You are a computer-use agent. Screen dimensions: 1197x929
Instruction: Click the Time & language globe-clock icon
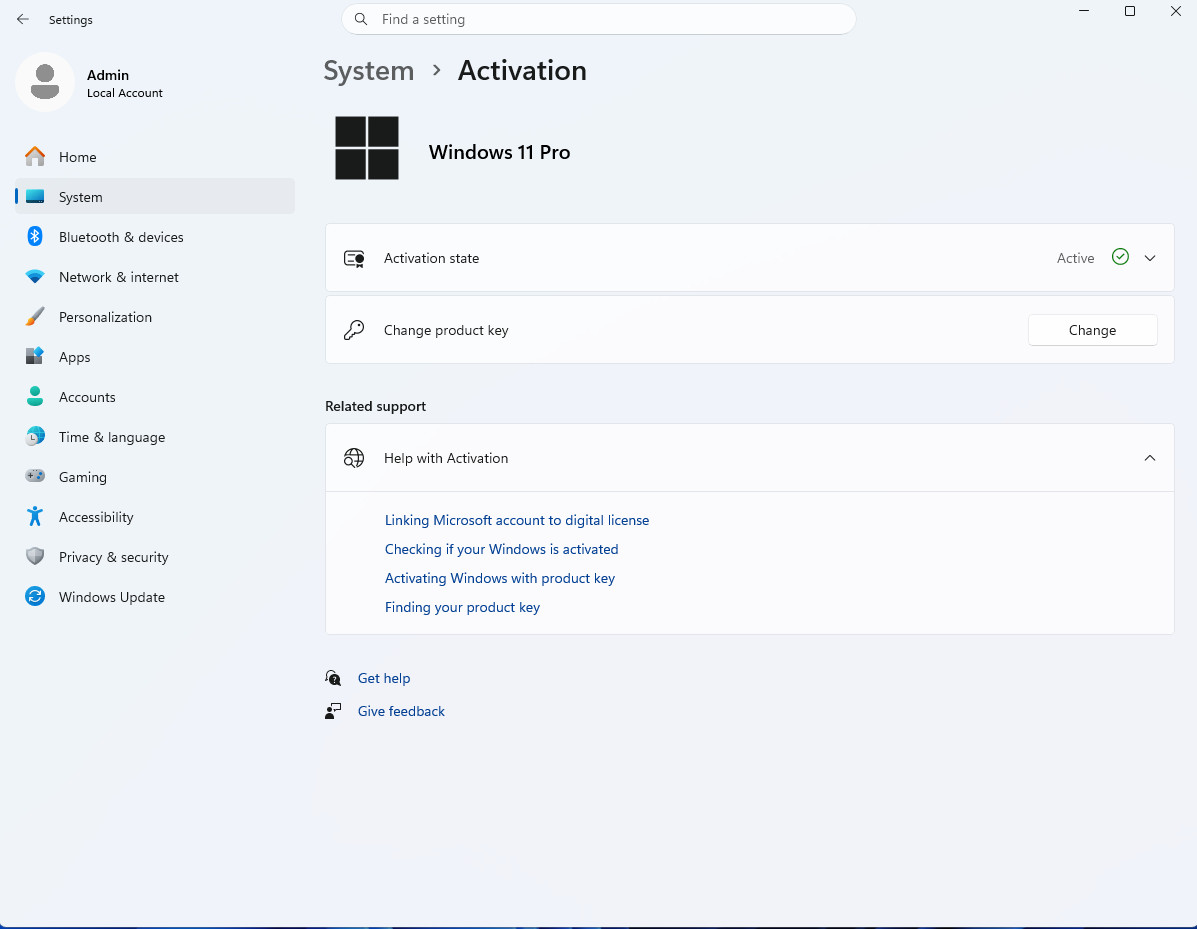[x=35, y=437]
